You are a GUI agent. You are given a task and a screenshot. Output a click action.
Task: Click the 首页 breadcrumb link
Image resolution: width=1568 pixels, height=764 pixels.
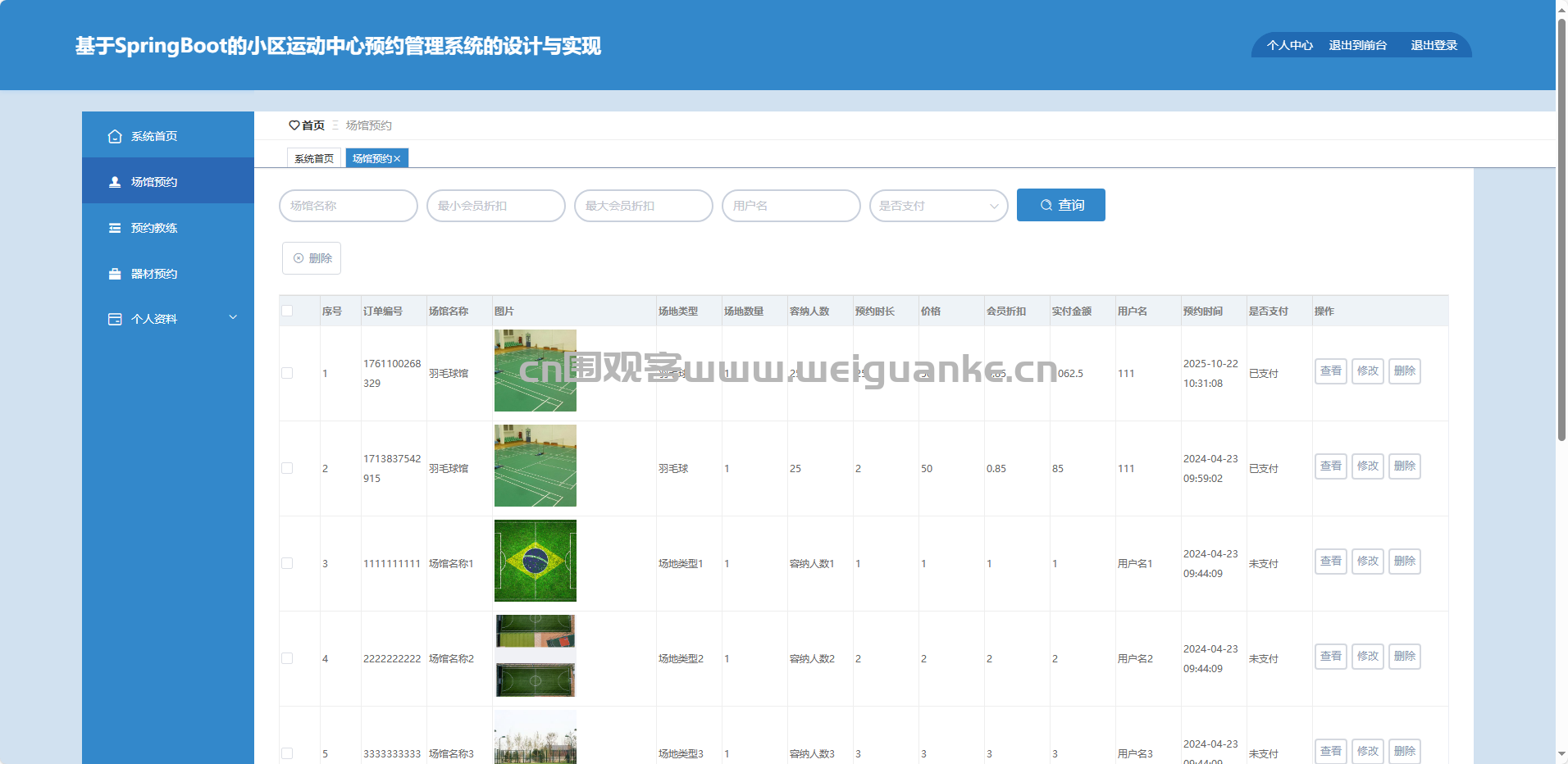pos(313,125)
